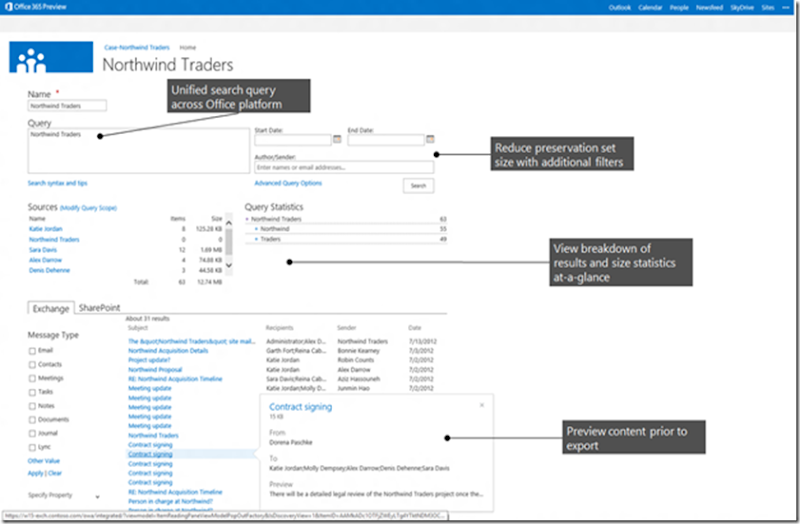Open the more options ellipsis in top bar

click(x=786, y=7)
